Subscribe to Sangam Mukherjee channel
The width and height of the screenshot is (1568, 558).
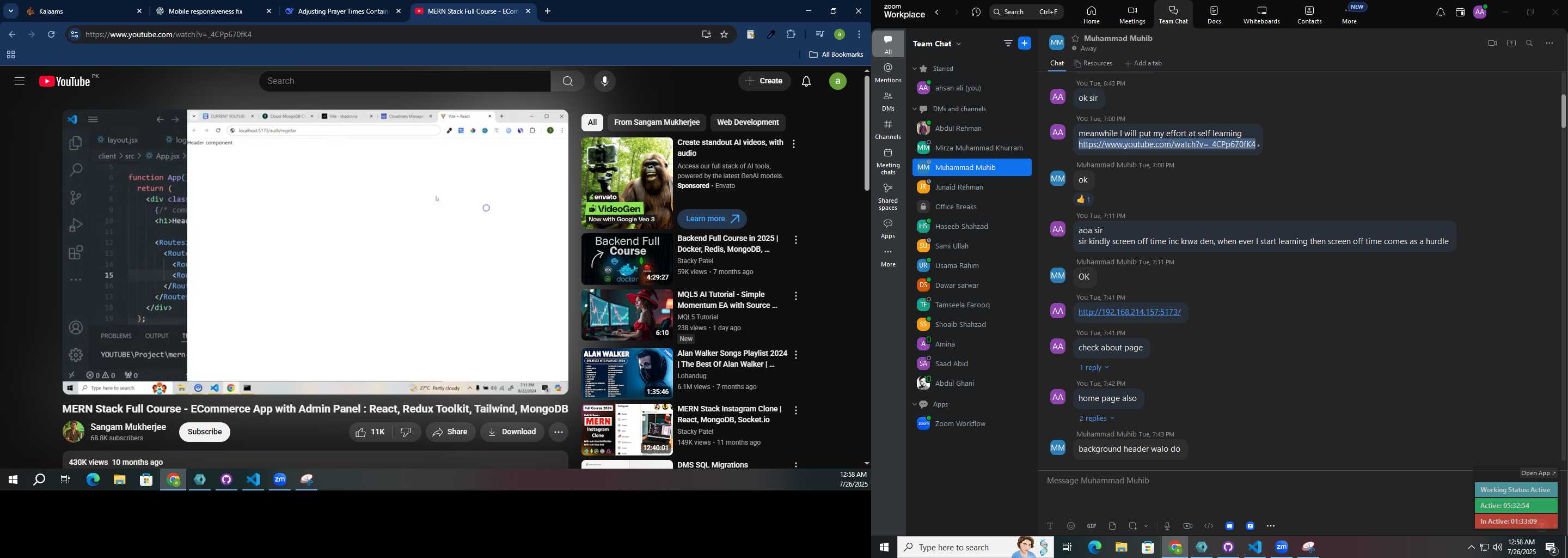click(x=205, y=432)
